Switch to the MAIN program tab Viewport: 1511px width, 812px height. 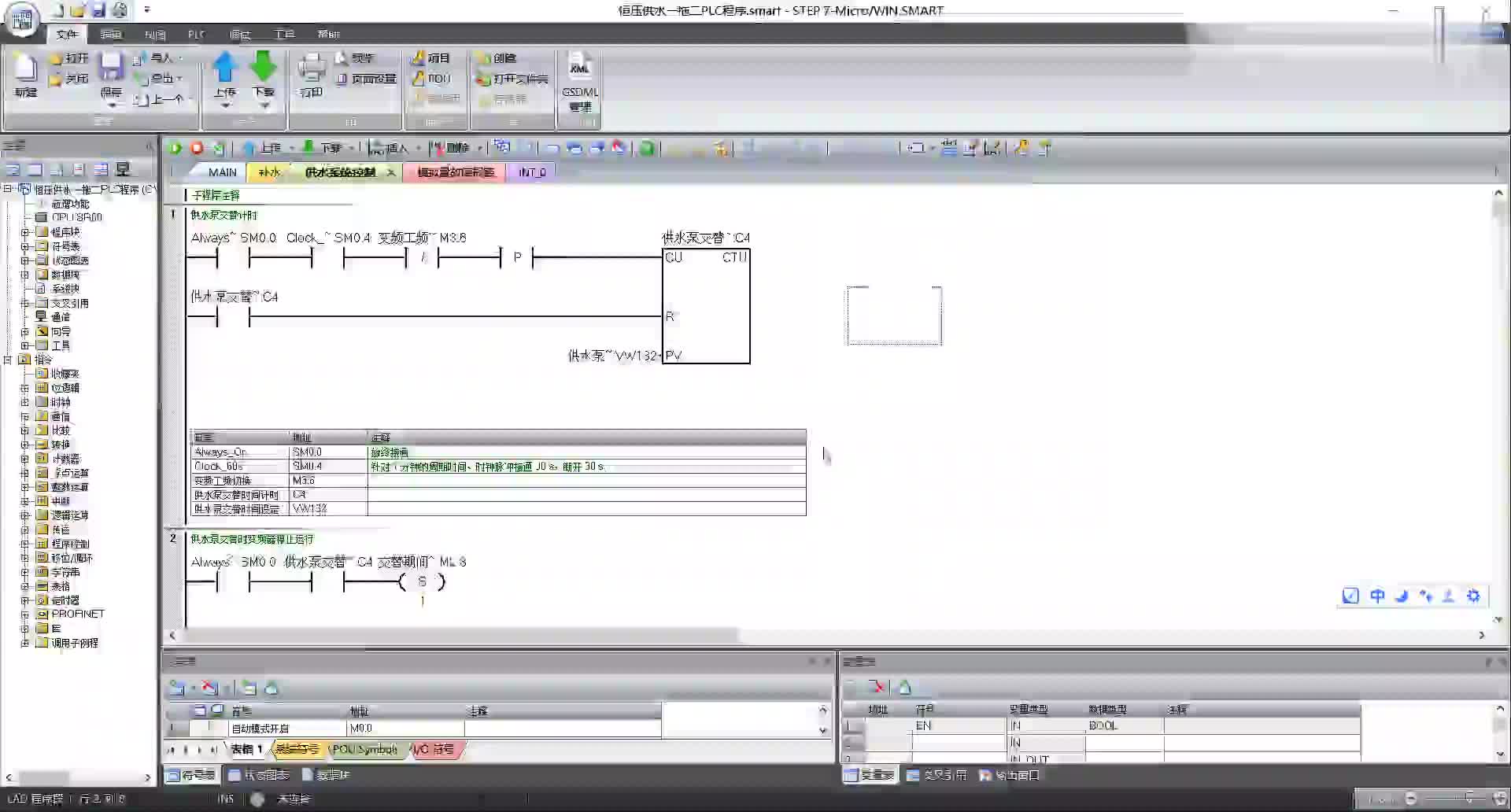click(222, 172)
